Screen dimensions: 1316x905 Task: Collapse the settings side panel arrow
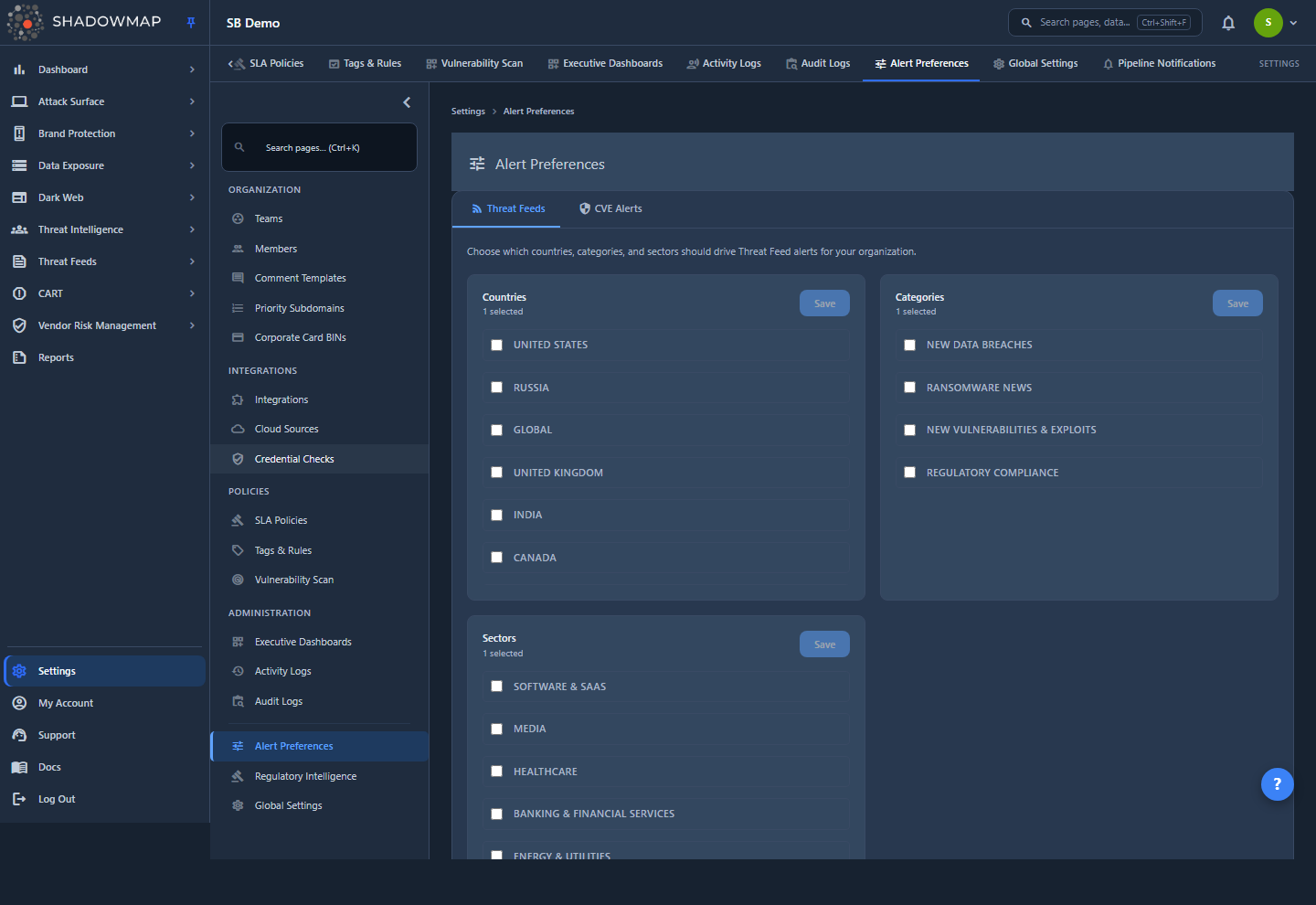pos(407,102)
